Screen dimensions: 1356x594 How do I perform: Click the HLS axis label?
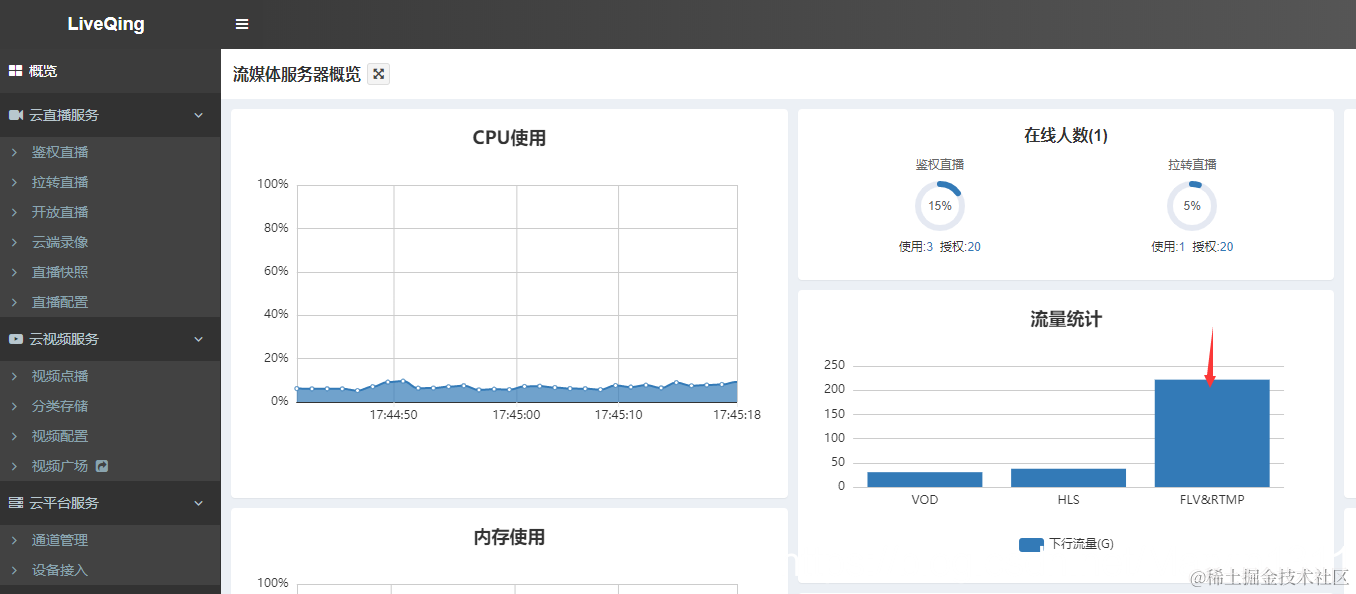coord(1068,500)
